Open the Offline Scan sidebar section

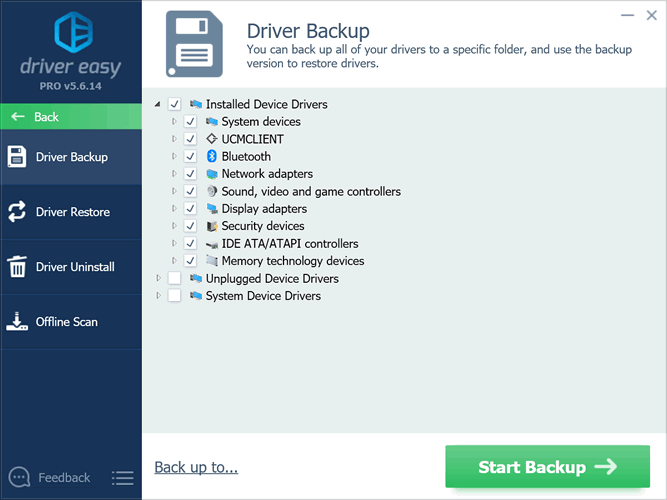[71, 322]
